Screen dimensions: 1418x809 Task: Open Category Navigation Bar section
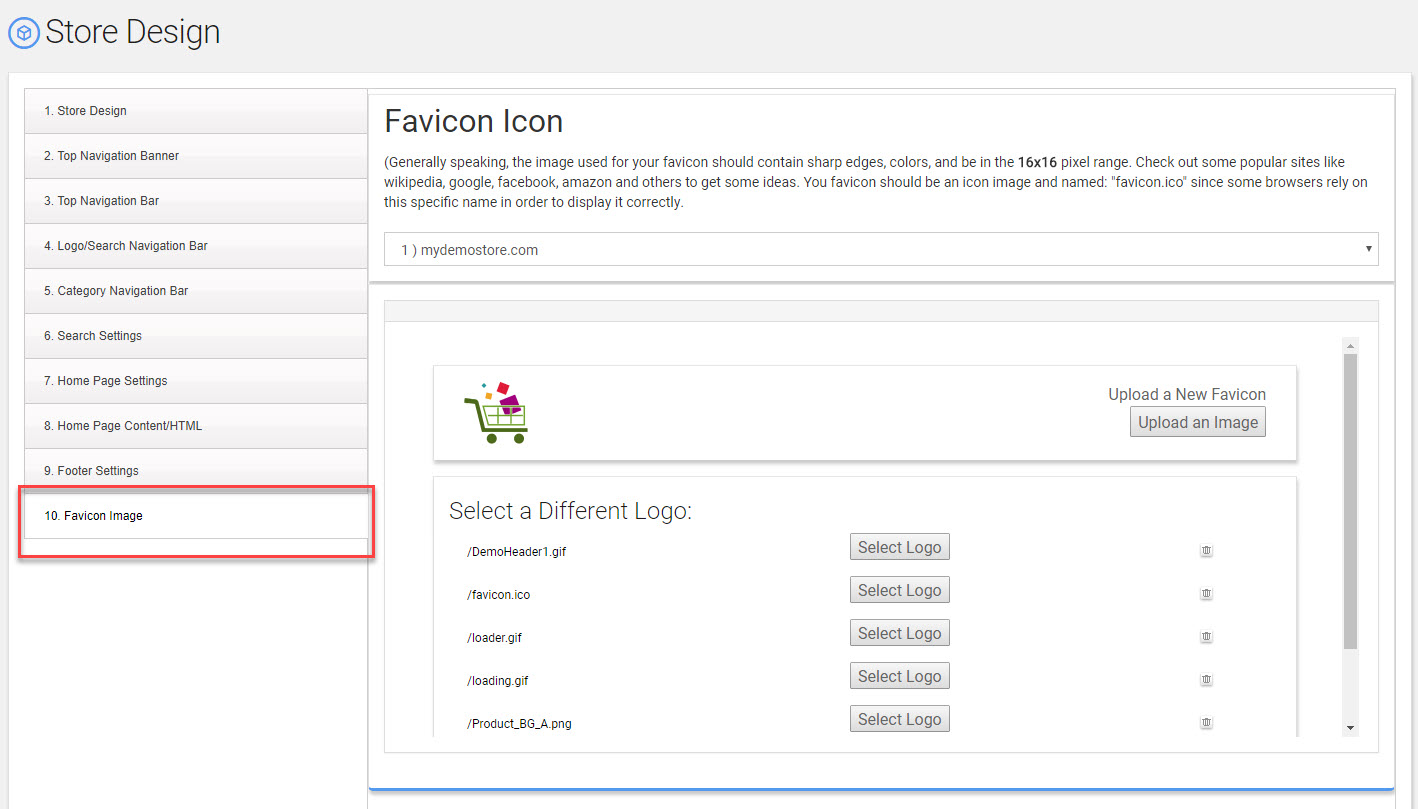pyautogui.click(x=196, y=291)
